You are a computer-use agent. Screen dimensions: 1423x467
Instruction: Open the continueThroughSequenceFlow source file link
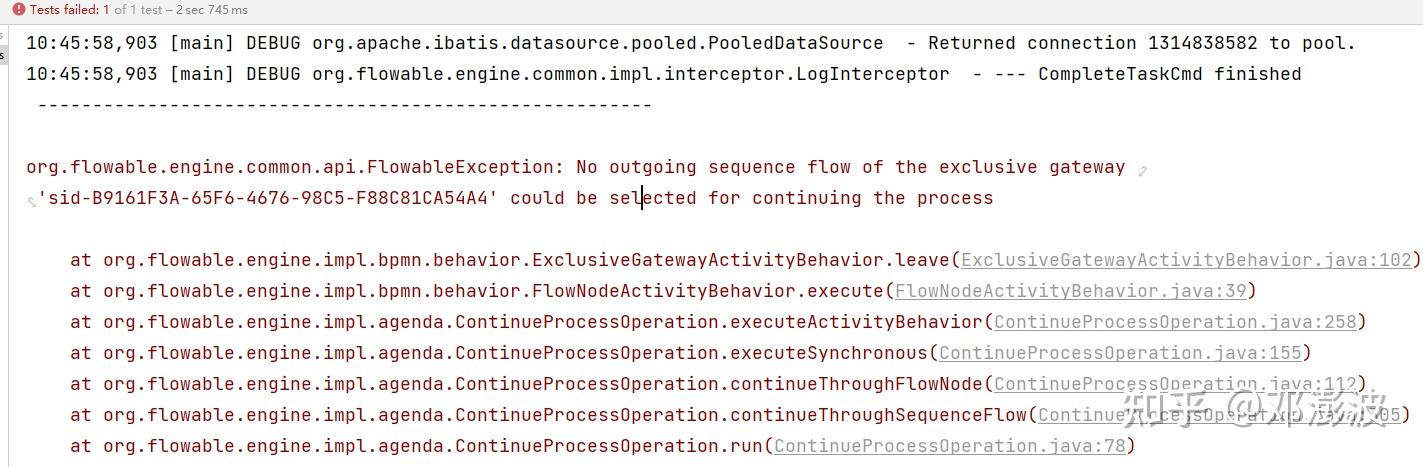[1219, 415]
